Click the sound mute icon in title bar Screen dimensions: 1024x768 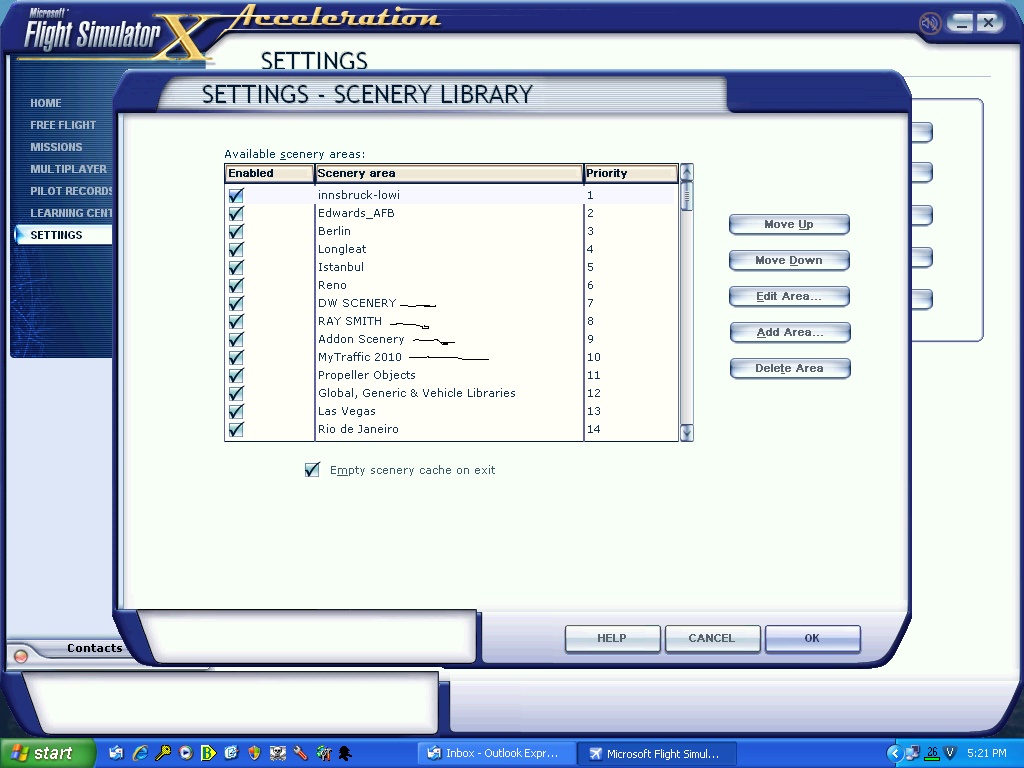(x=929, y=24)
